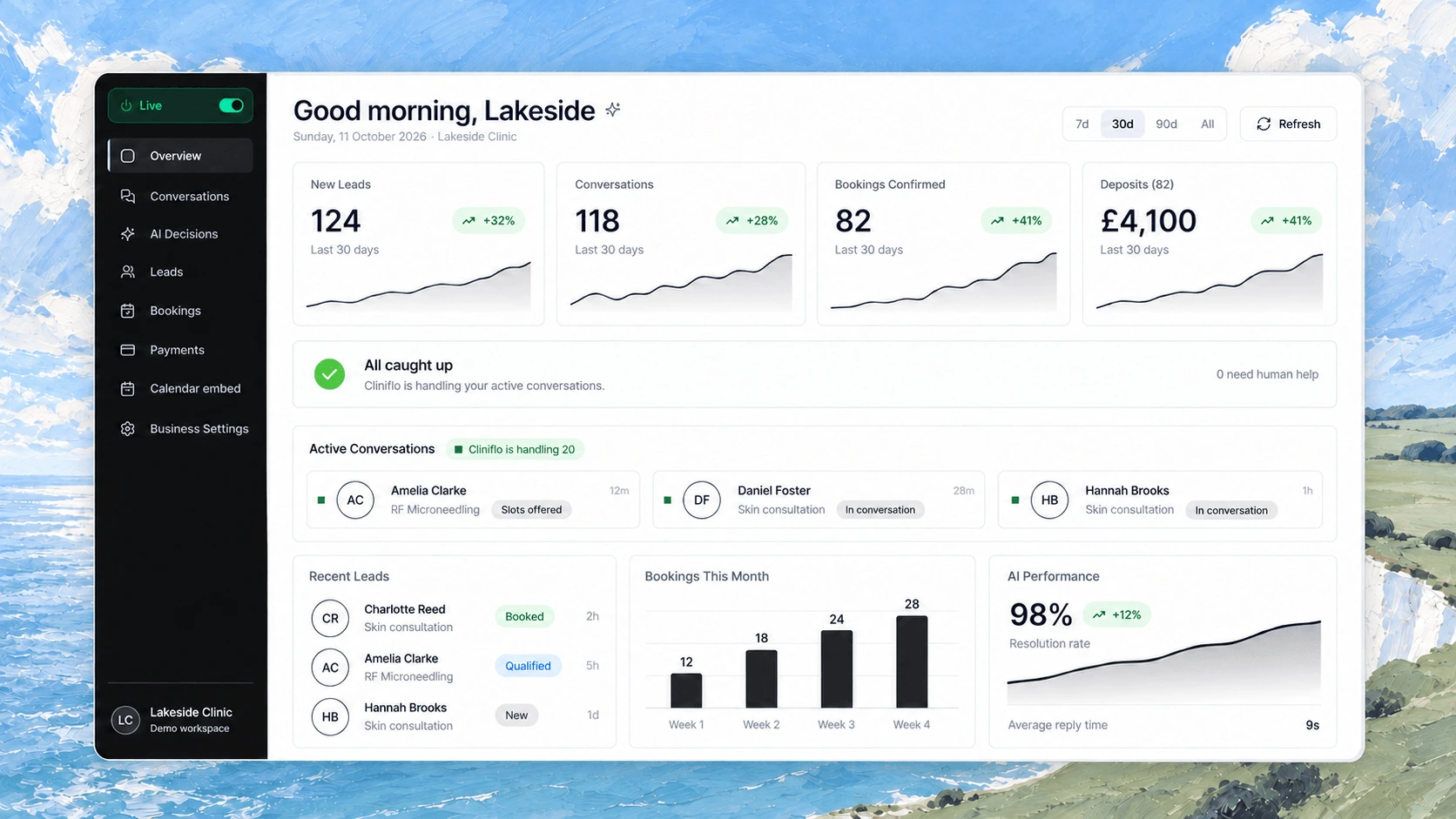1456x819 pixels.
Task: Click the Conversations +28% trend badge
Action: (x=752, y=220)
